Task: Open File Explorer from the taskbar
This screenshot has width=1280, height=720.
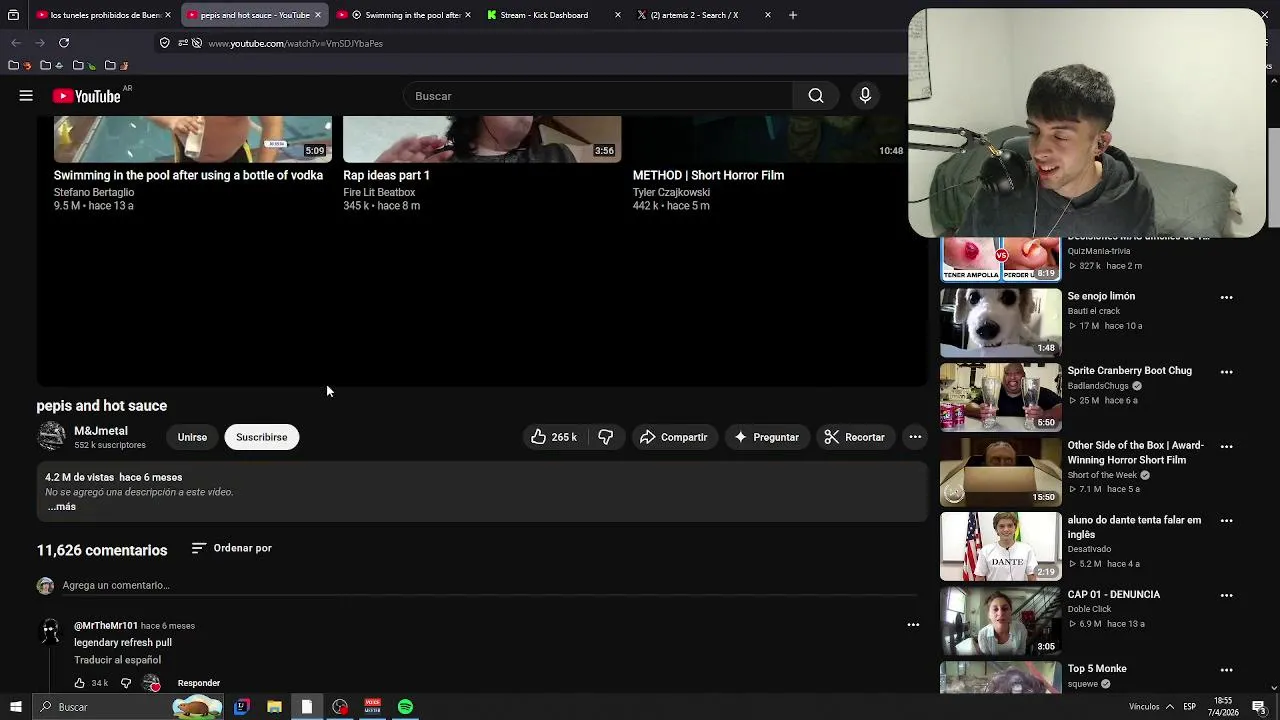Action: pyautogui.click(x=274, y=707)
